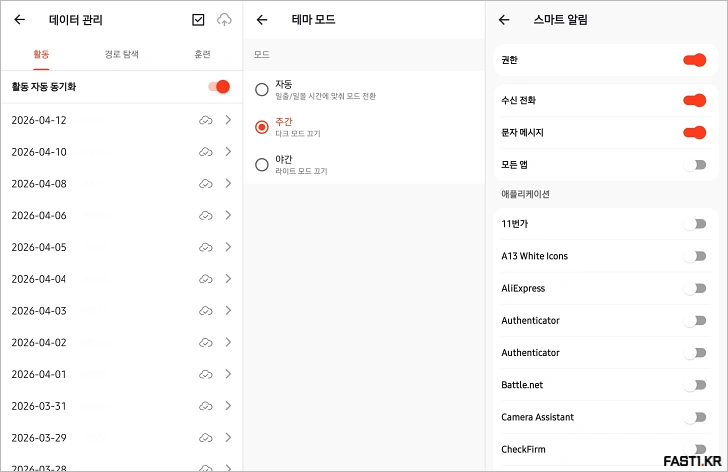The height and width of the screenshot is (472, 728).
Task: Disable 활동 자동 동기화 toggle
Action: click(219, 87)
